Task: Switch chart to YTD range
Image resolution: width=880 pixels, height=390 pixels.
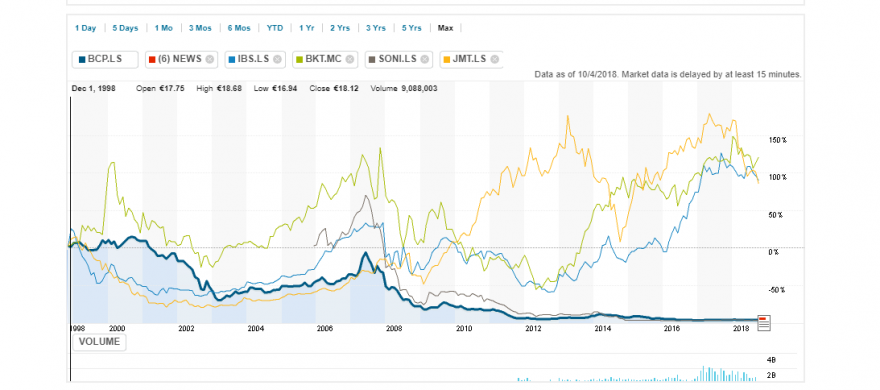Action: coord(275,28)
